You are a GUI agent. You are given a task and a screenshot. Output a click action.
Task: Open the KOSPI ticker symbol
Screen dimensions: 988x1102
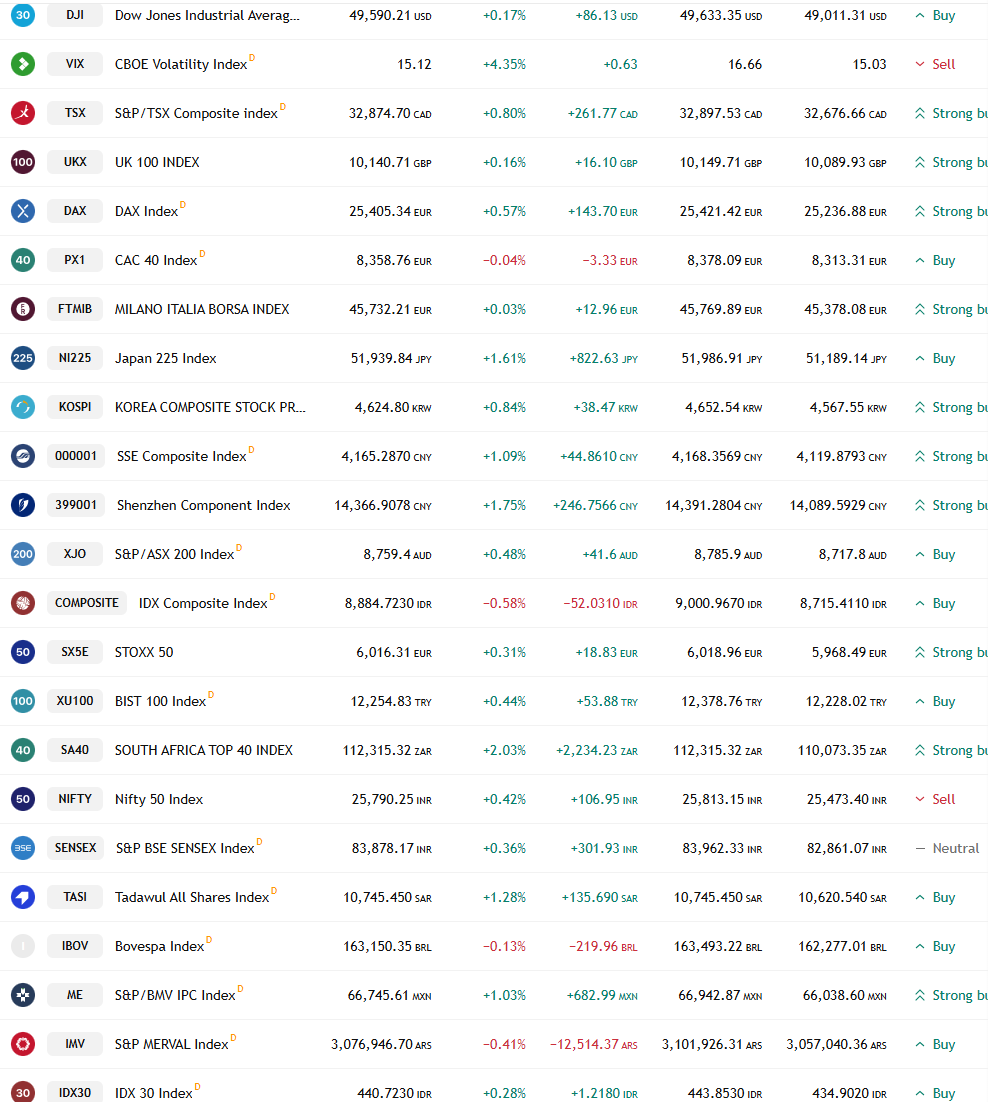tap(75, 407)
